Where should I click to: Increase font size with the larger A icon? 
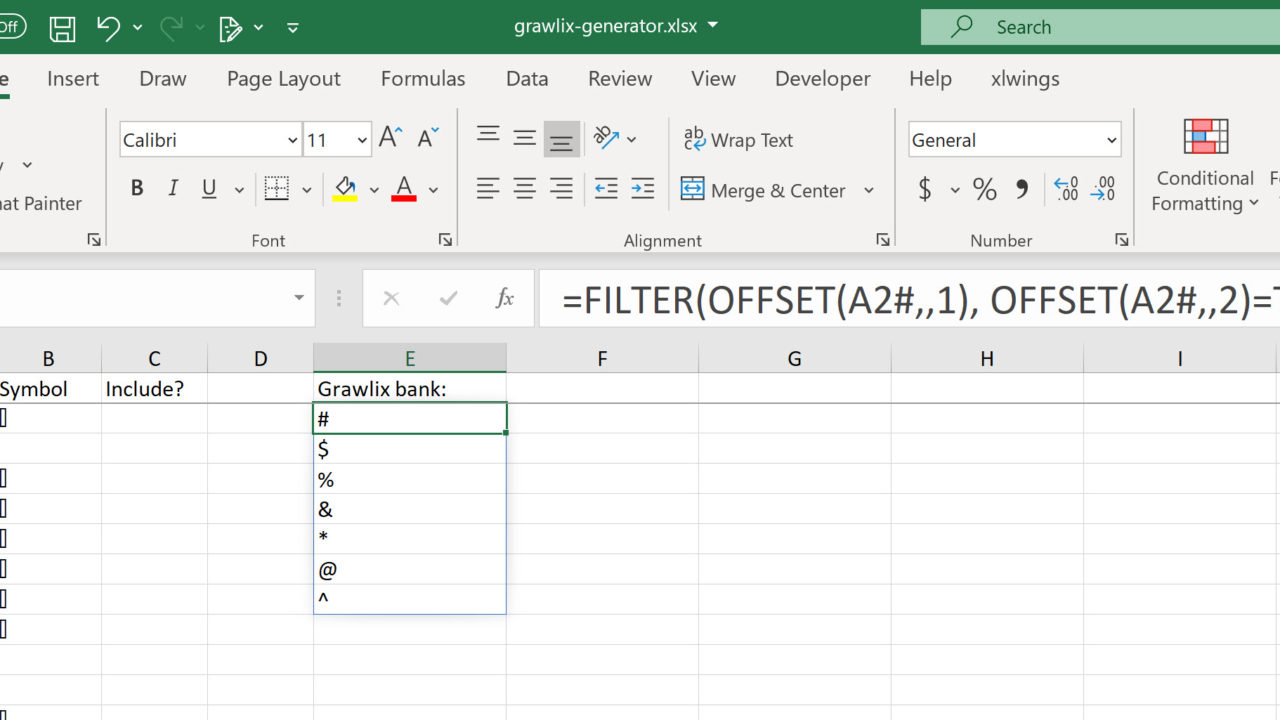point(391,139)
